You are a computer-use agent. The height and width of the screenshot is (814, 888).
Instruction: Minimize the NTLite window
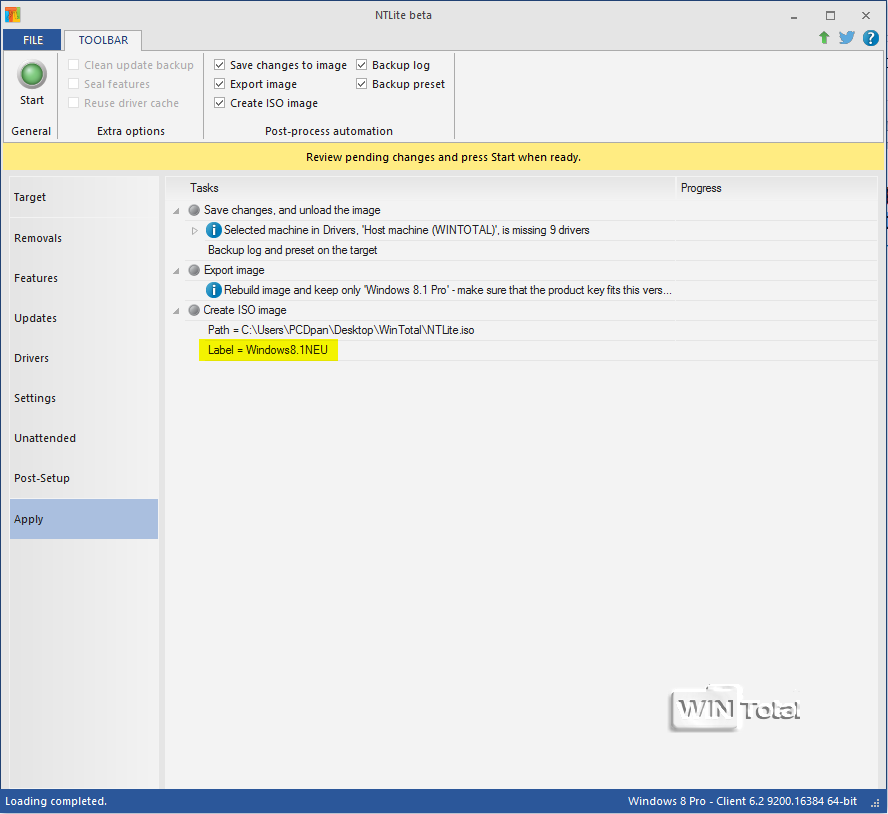click(794, 16)
